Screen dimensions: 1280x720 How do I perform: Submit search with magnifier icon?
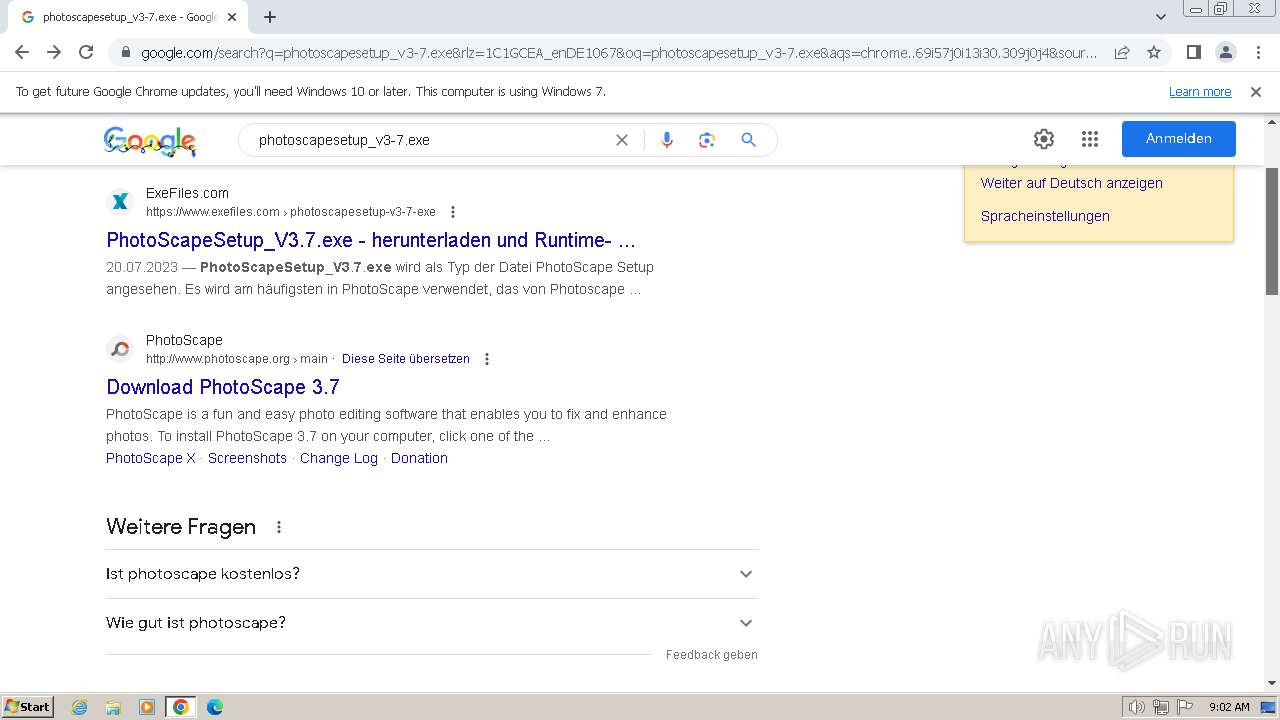pos(748,140)
